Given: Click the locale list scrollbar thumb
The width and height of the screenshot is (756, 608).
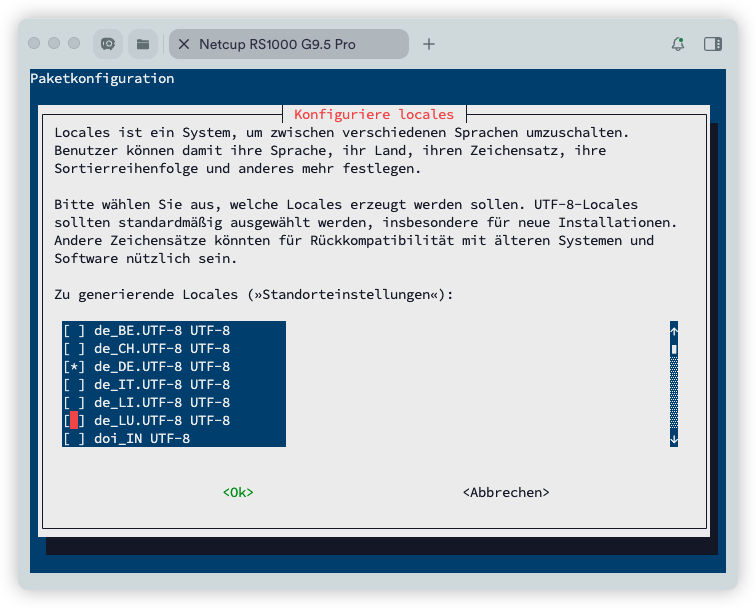Looking at the screenshot, I should tap(674, 349).
